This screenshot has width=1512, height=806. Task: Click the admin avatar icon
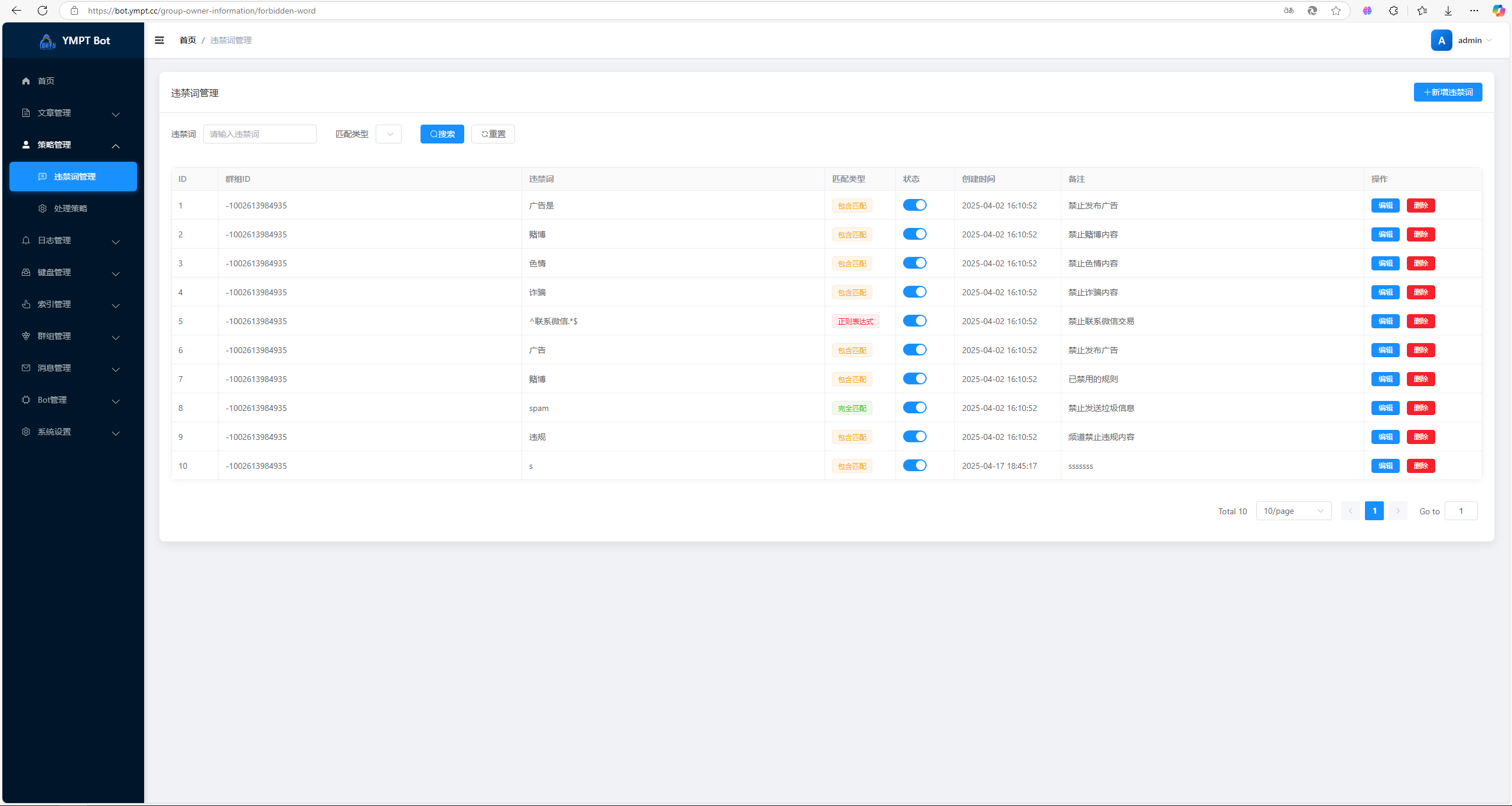[1441, 40]
